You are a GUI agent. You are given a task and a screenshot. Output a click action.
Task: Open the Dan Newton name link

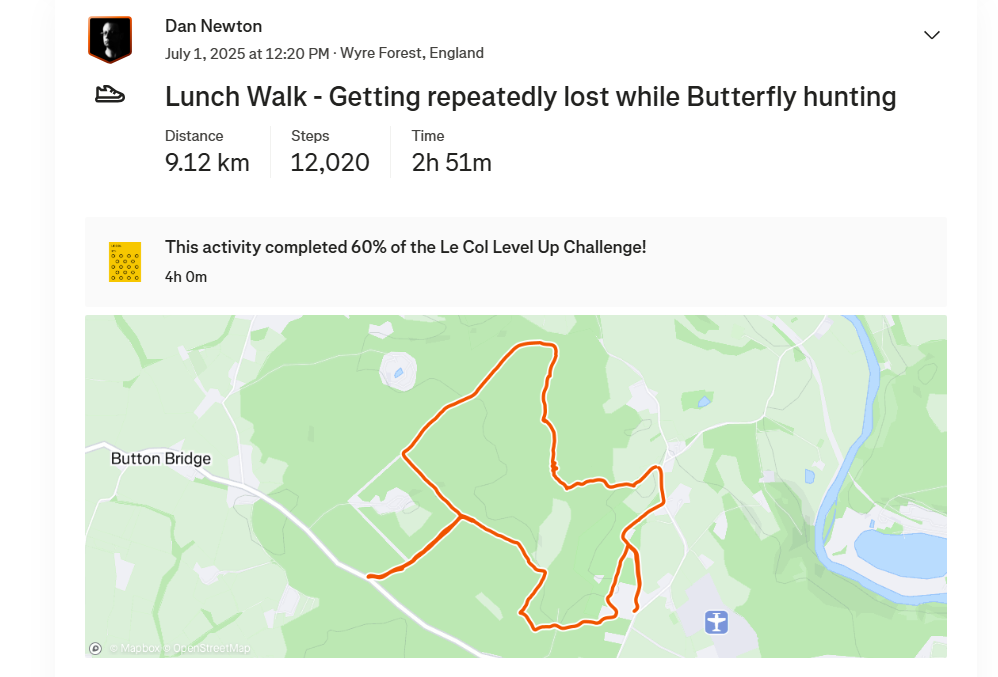[x=213, y=26]
